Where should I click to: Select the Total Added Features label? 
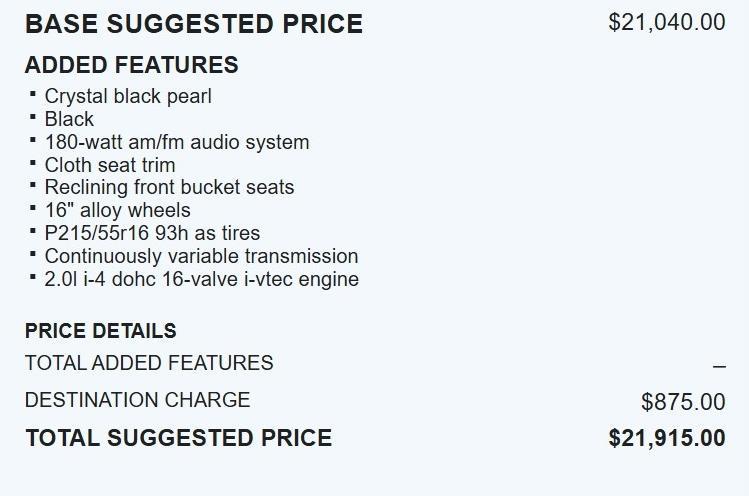(x=149, y=363)
